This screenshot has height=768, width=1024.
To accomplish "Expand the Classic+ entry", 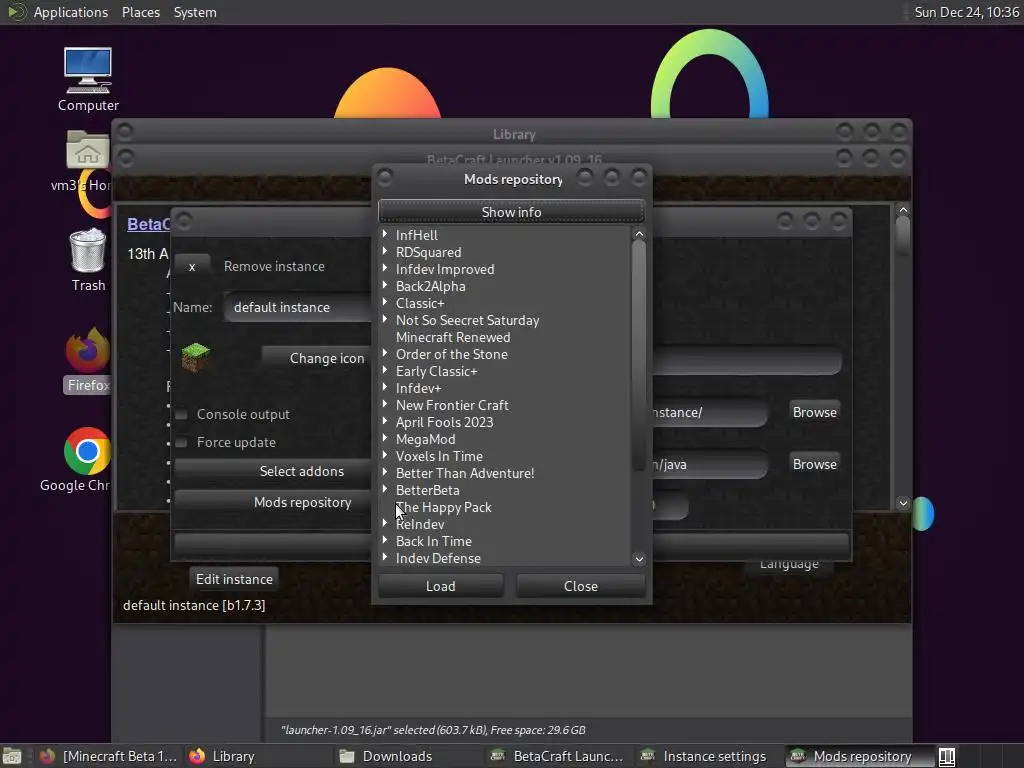I will 385,302.
